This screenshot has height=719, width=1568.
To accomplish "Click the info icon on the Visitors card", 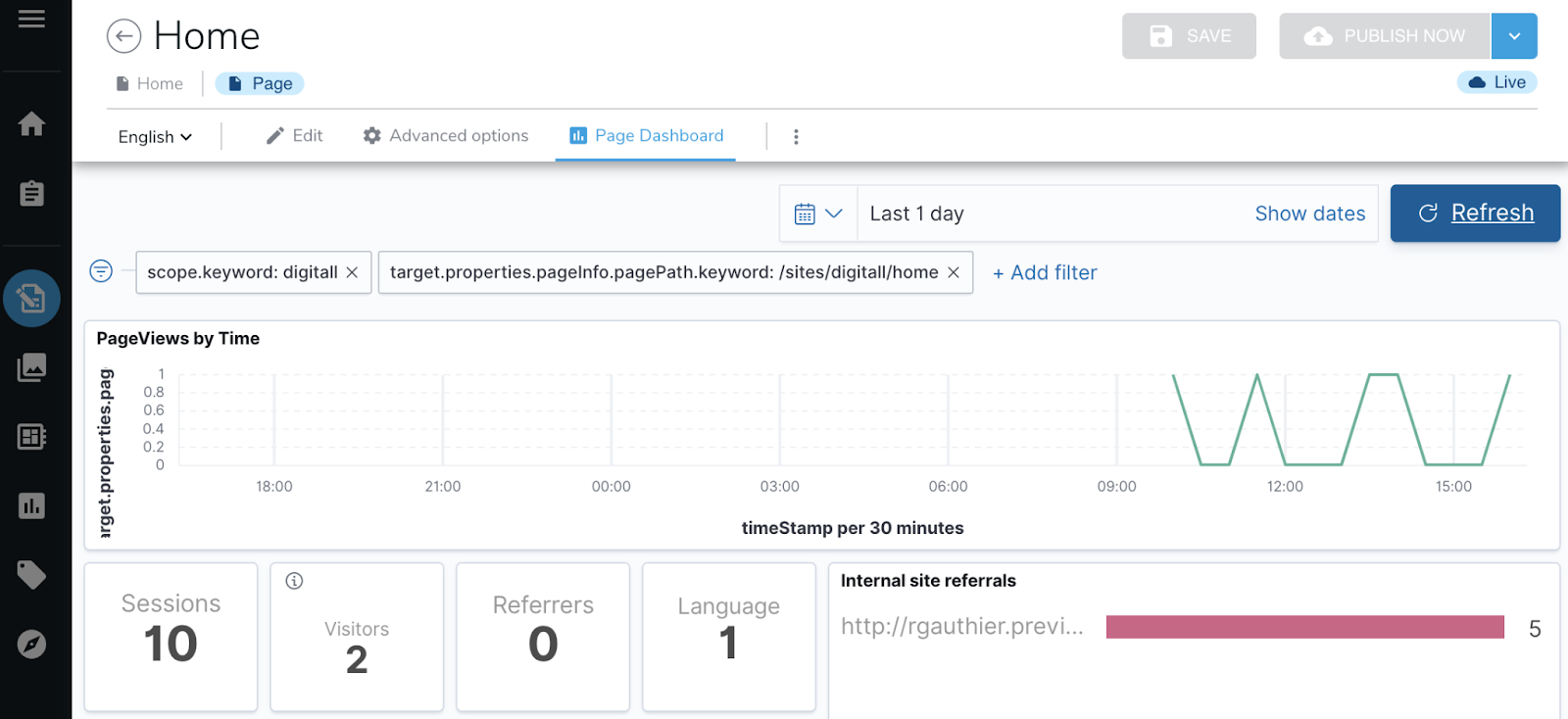I will click(294, 581).
